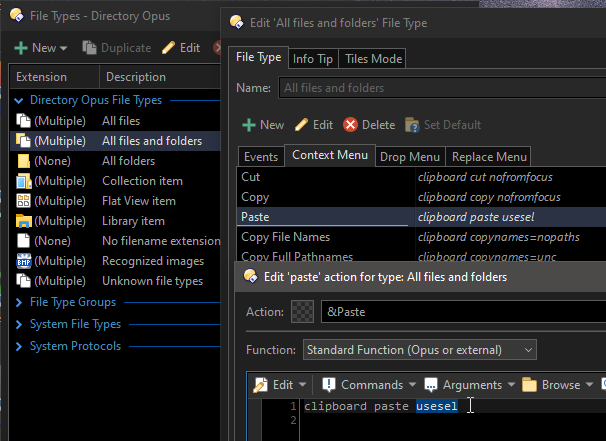Click the 'clipboard cut nofromfocus' command cell
The height and width of the screenshot is (441, 606).
(485, 177)
